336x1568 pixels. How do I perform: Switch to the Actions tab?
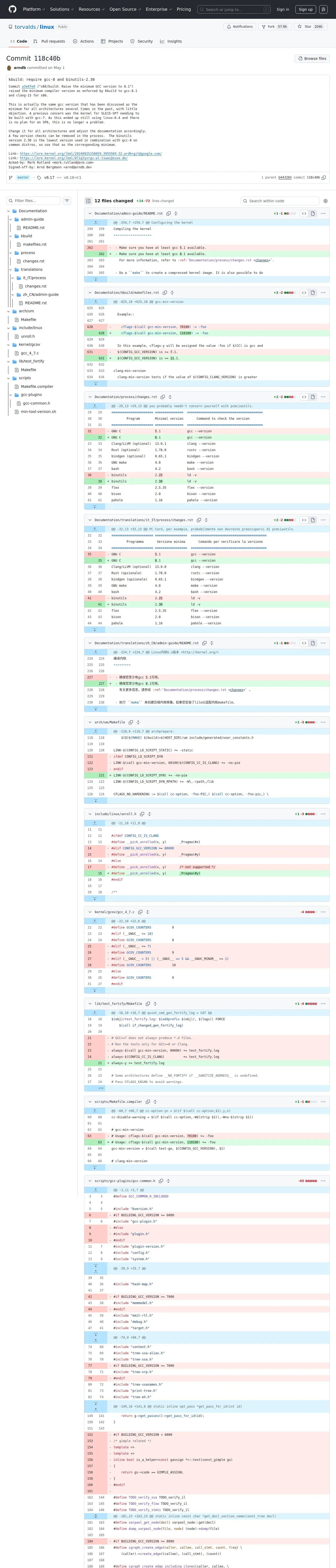(83, 41)
